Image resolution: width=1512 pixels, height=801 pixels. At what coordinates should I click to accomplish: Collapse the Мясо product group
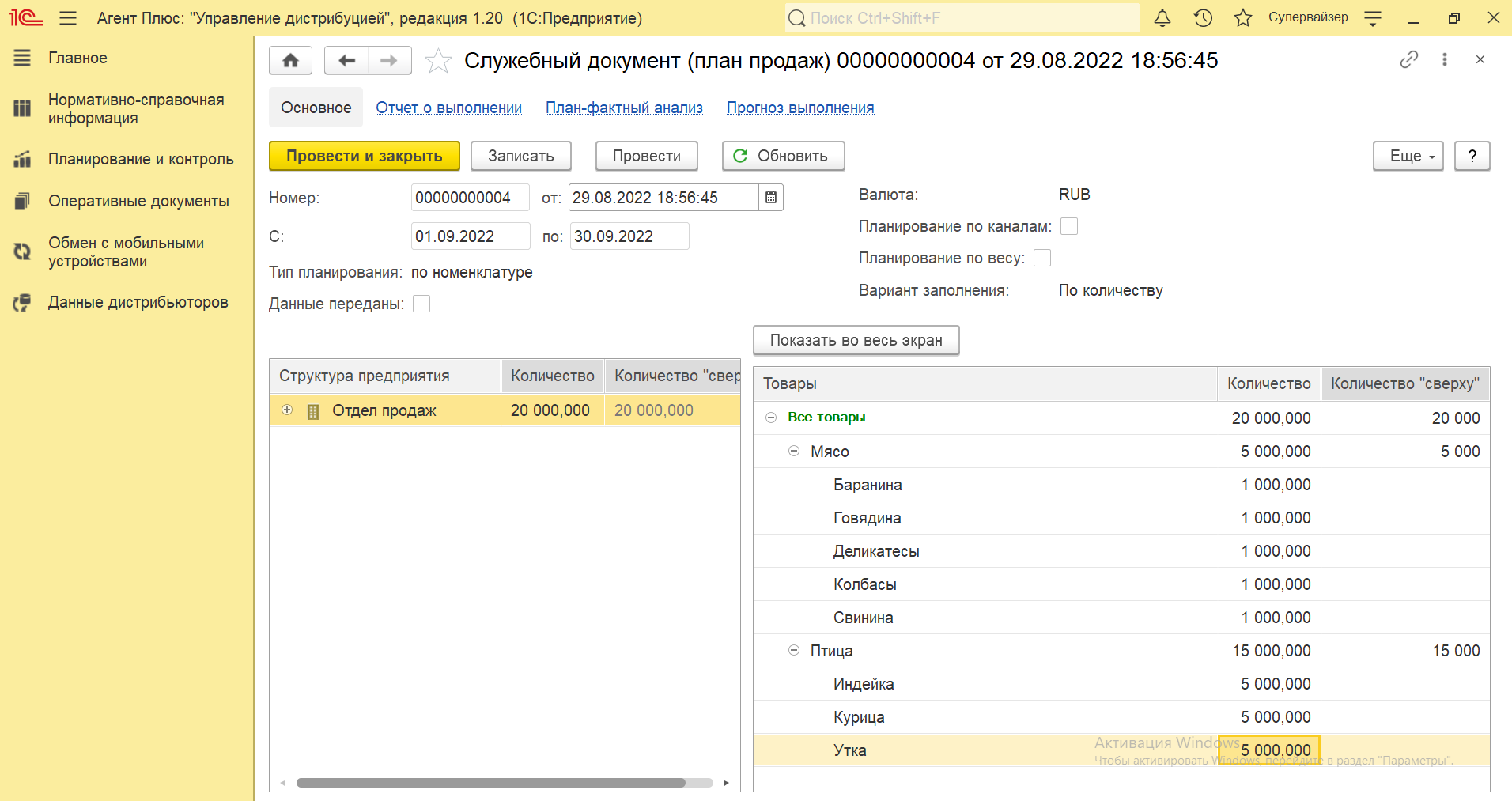794,452
